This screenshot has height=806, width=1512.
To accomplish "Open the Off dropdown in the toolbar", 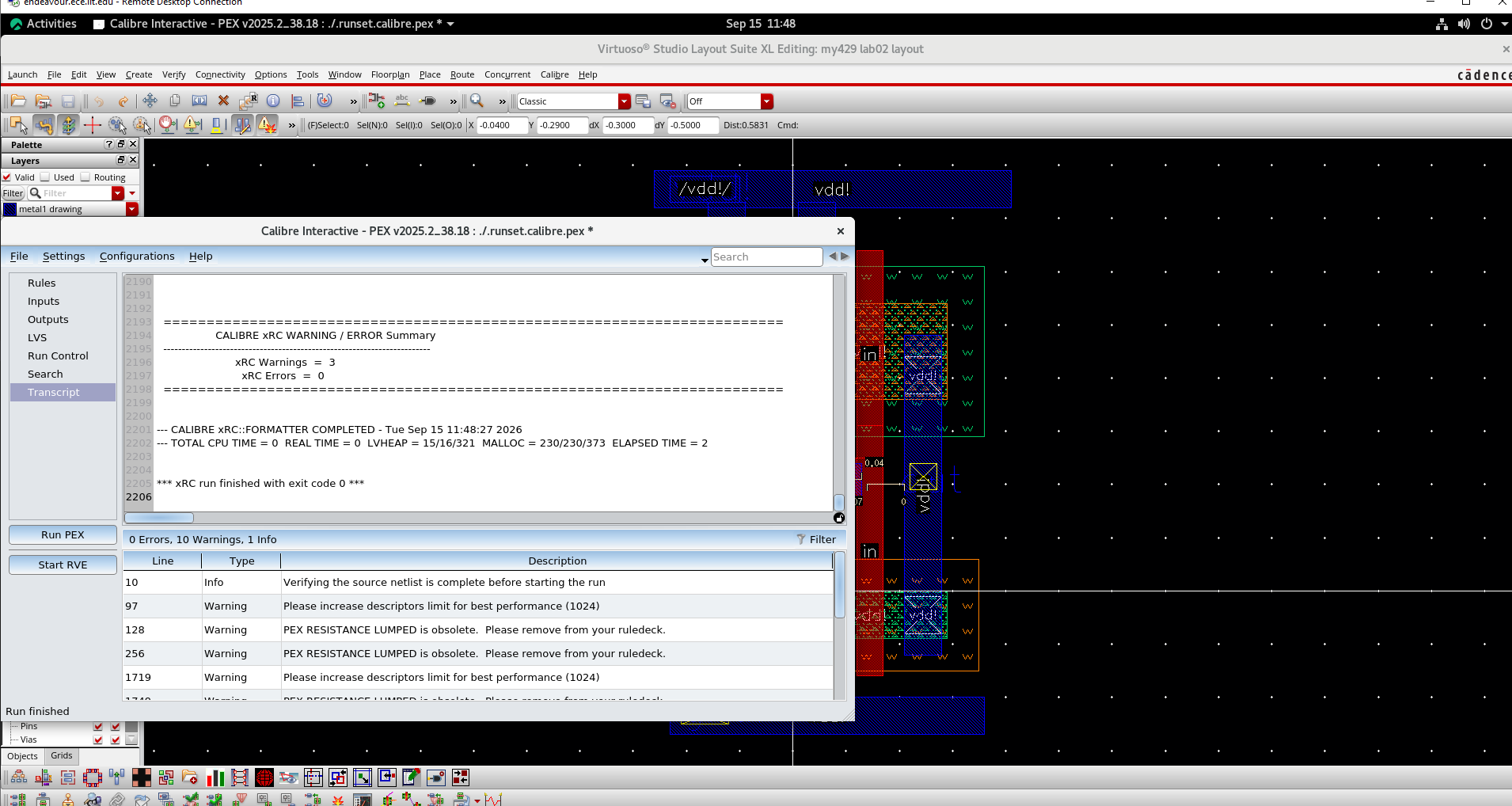I will point(767,101).
